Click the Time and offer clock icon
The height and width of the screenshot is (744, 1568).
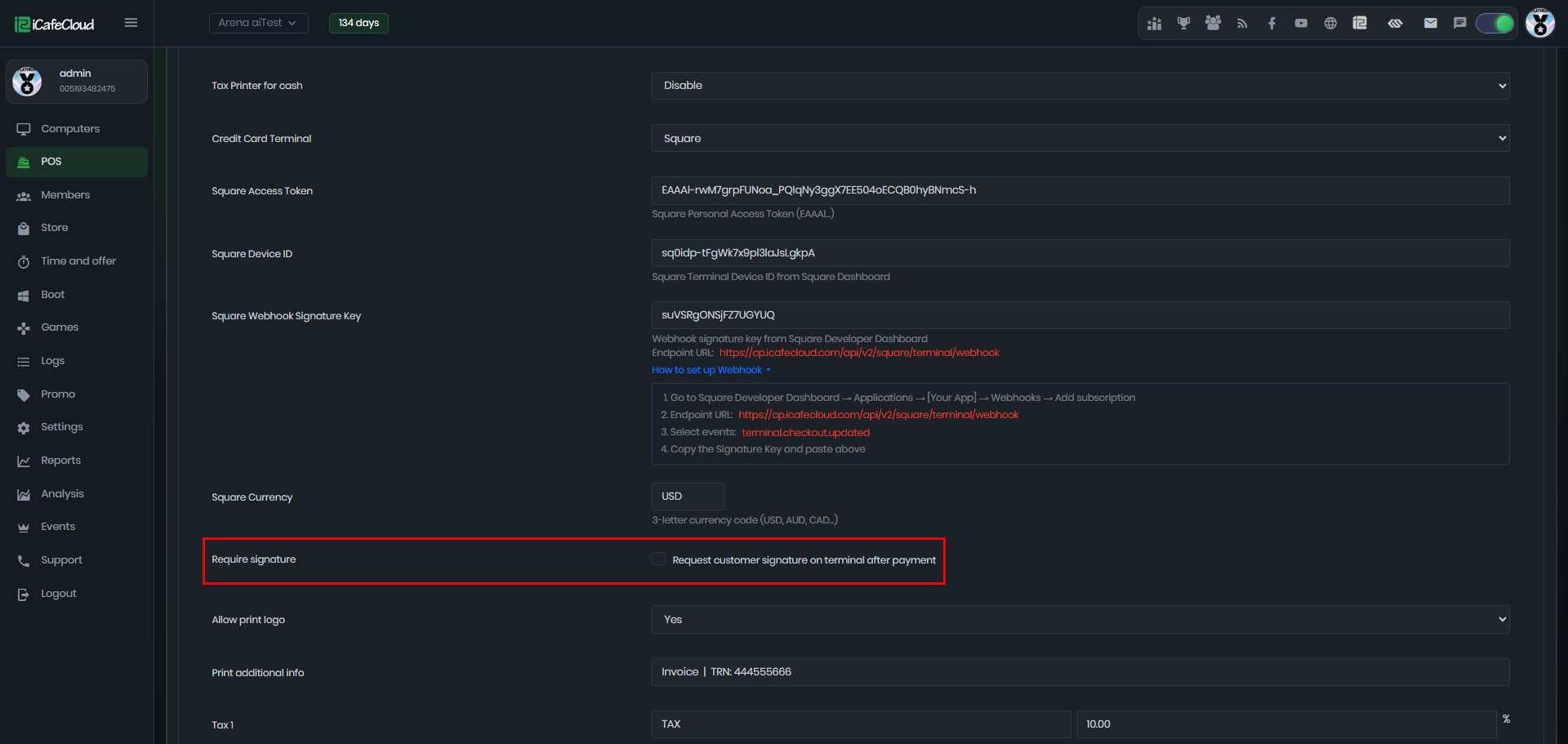click(x=24, y=262)
